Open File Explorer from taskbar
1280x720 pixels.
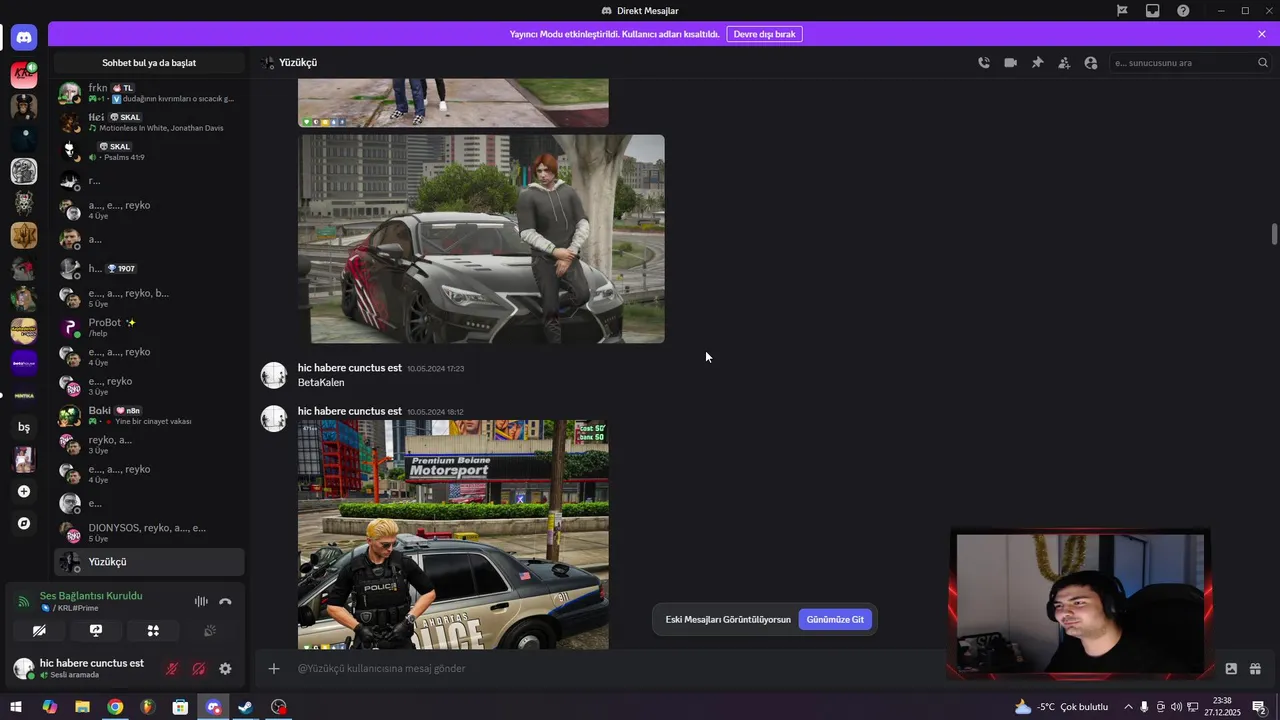click(x=82, y=707)
